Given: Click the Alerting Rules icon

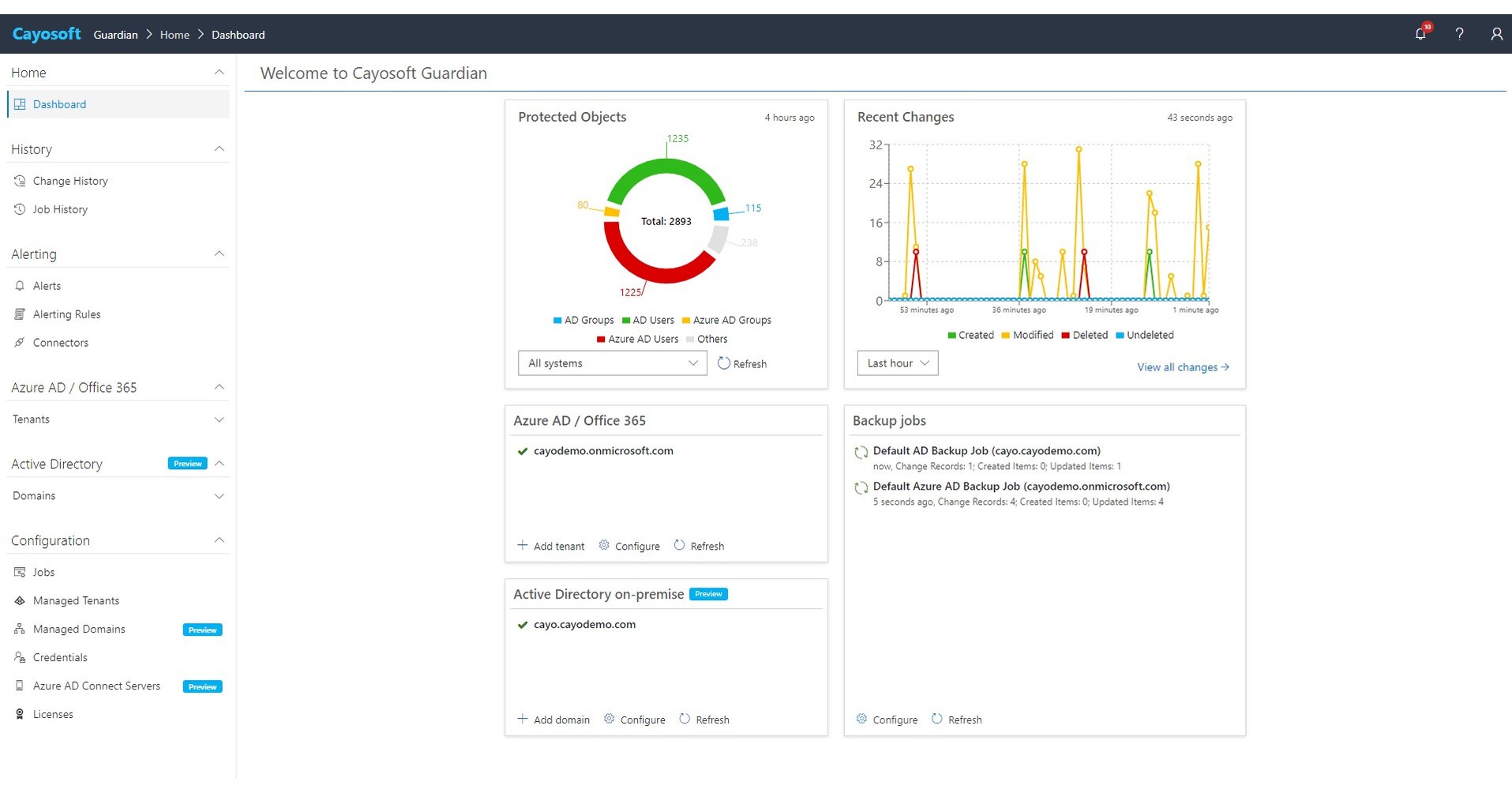Looking at the screenshot, I should tap(19, 314).
